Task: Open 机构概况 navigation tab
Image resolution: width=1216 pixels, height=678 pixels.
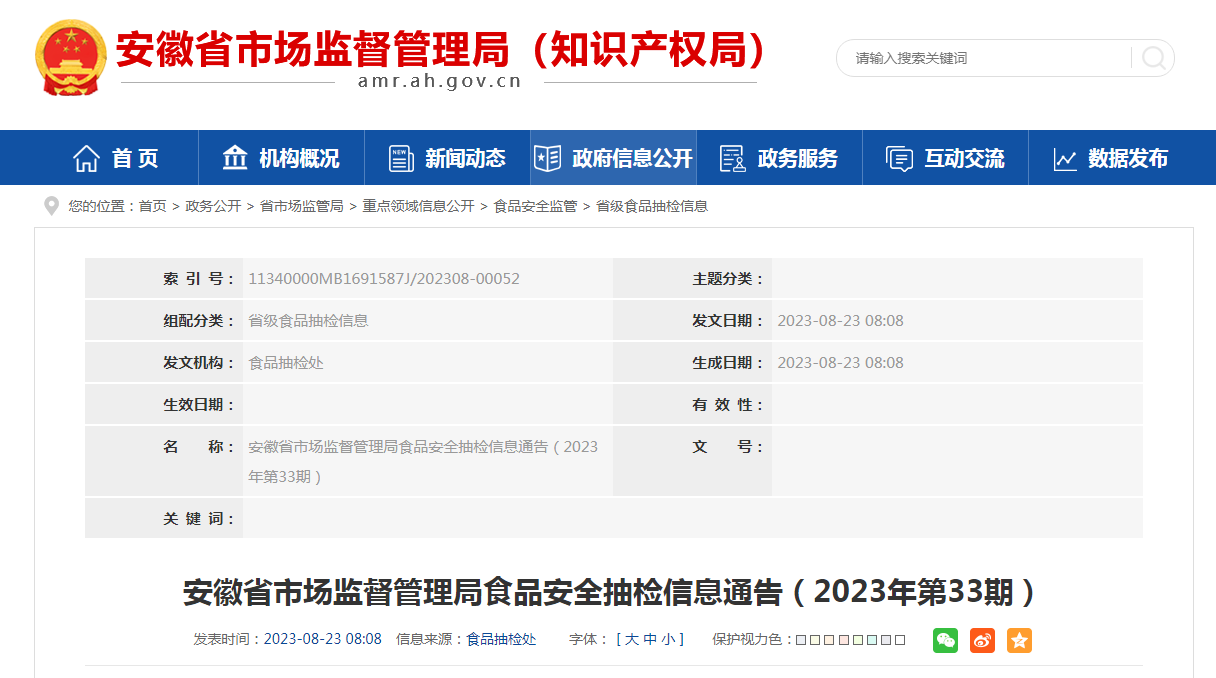Action: click(x=281, y=158)
